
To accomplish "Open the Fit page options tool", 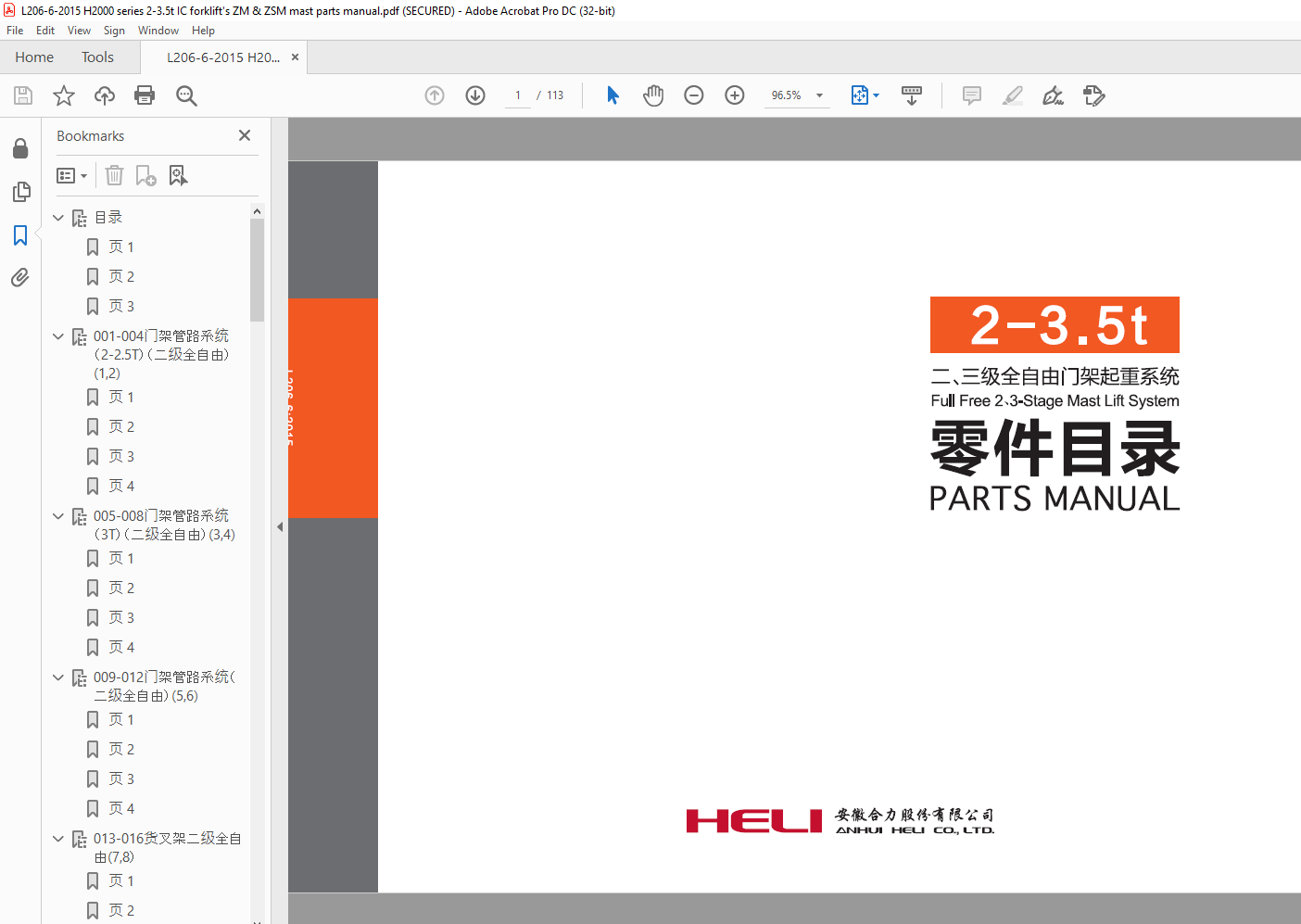I will tap(865, 95).
